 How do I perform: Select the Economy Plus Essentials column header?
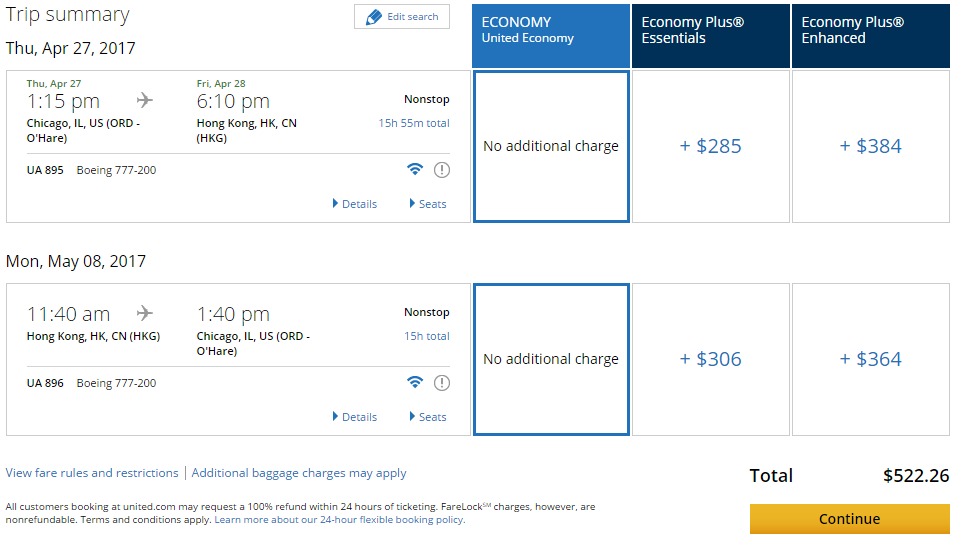tap(711, 36)
